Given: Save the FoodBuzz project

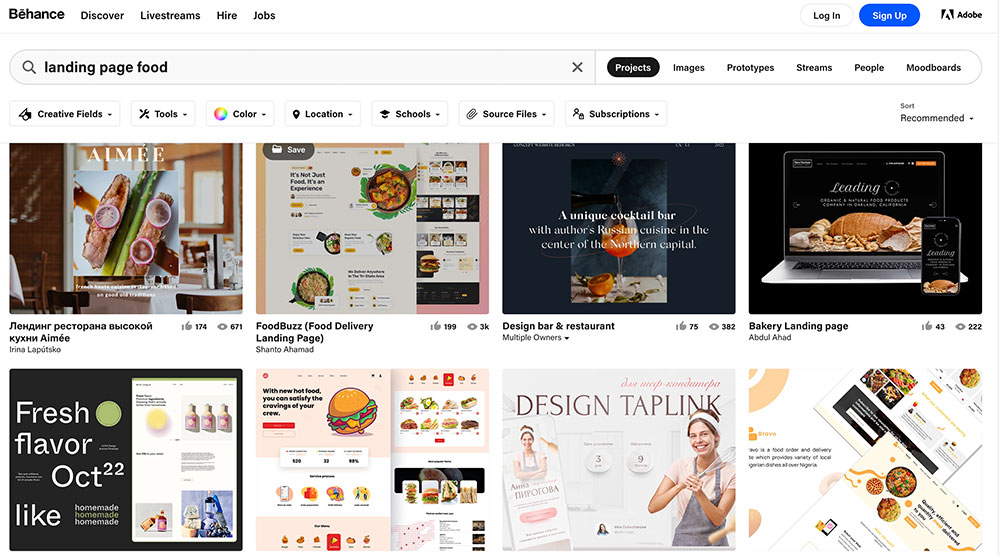Looking at the screenshot, I should 288,150.
